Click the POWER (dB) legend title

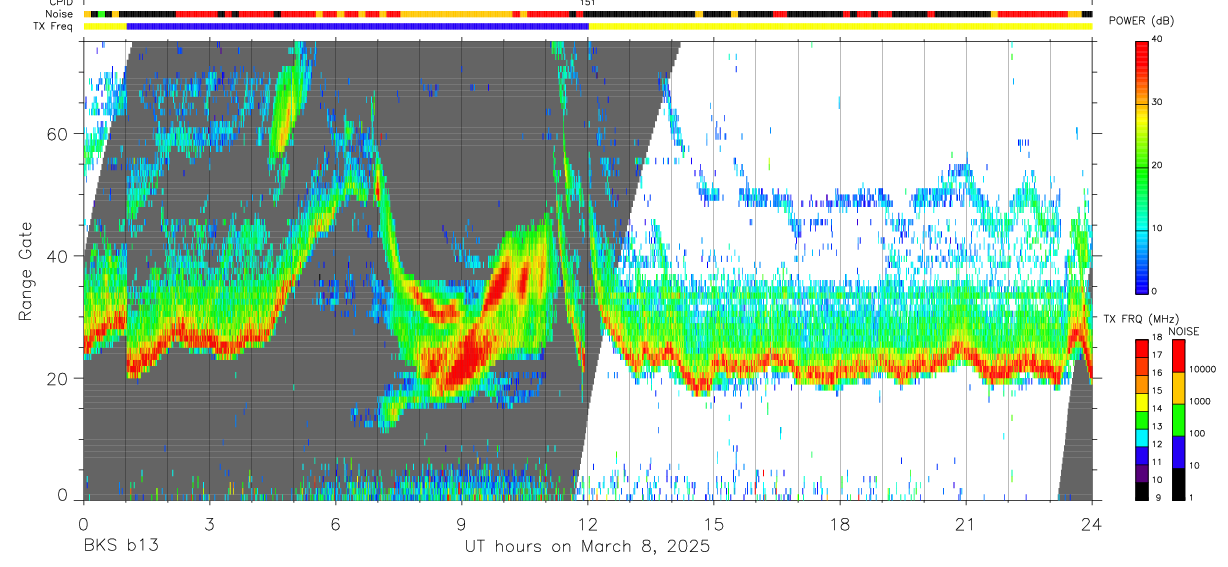[1142, 21]
